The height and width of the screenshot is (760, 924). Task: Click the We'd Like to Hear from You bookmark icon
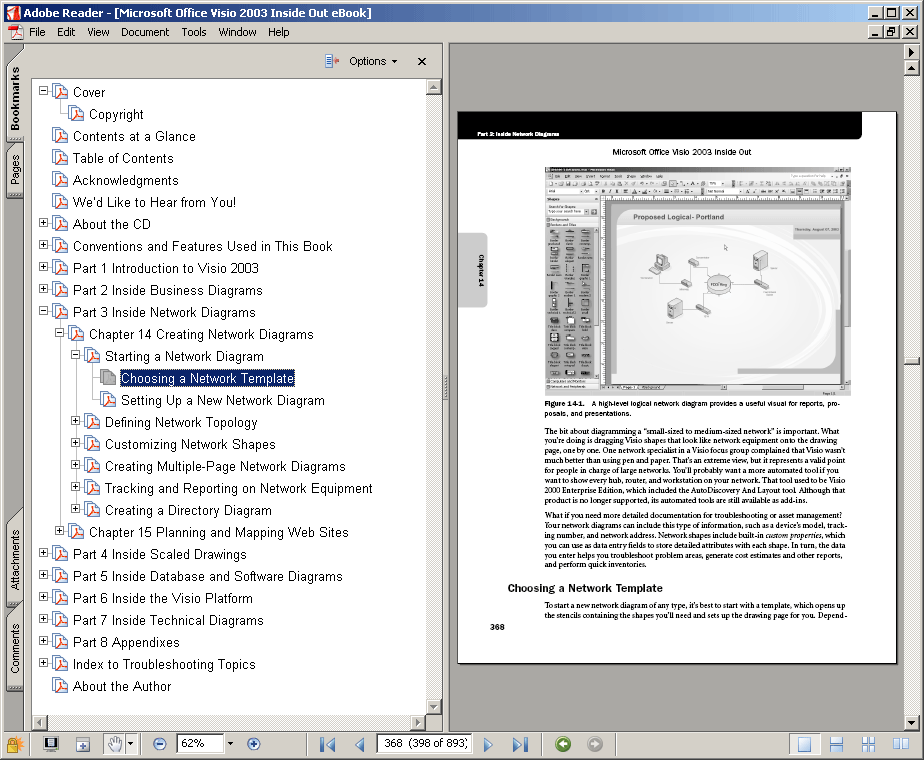tap(60, 201)
